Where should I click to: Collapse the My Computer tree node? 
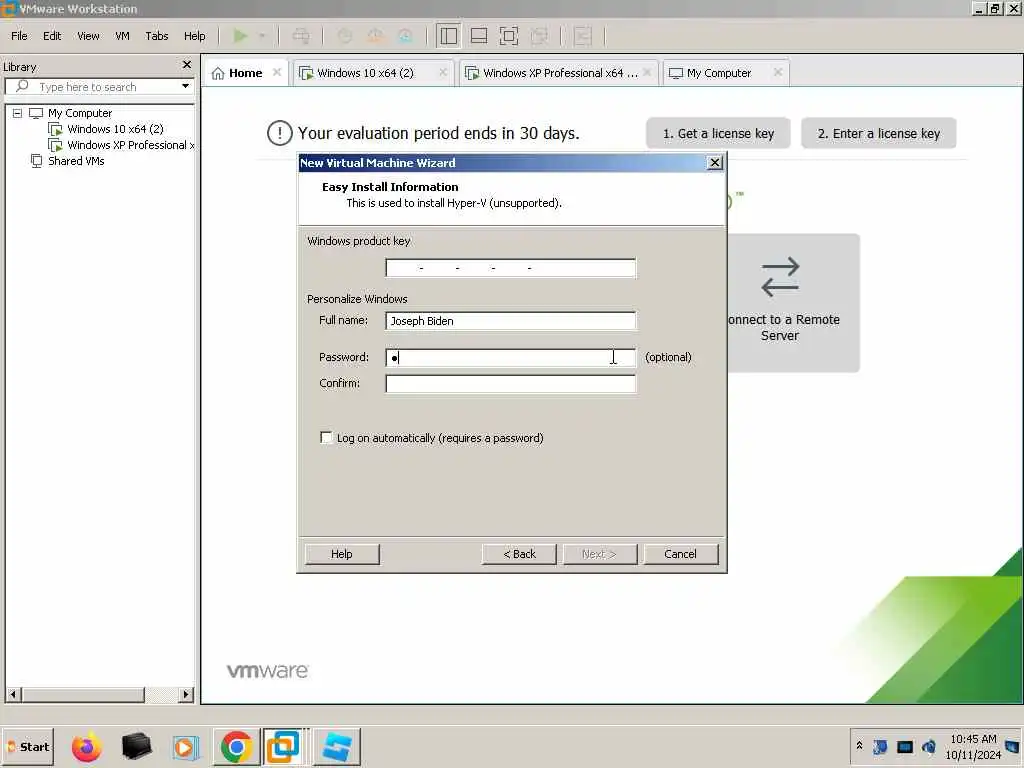(18, 113)
